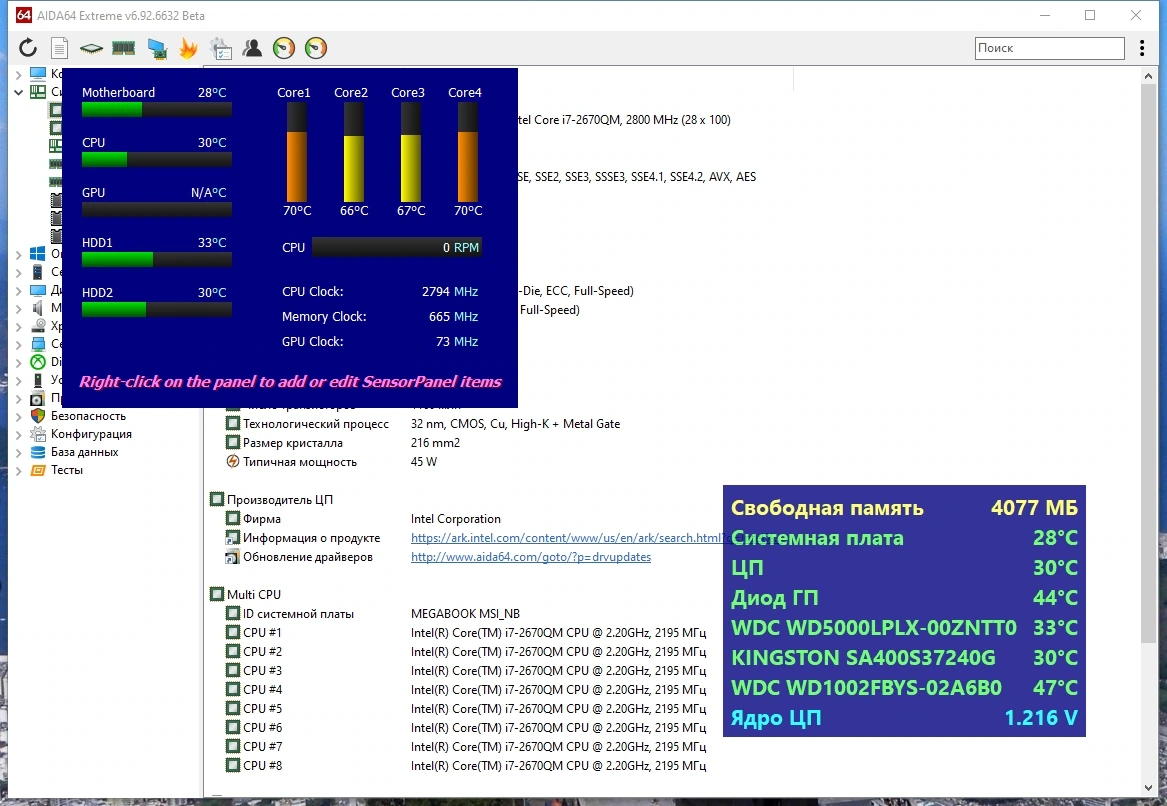Select База данных in the tree
Image resolution: width=1167 pixels, height=806 pixels.
coord(84,452)
